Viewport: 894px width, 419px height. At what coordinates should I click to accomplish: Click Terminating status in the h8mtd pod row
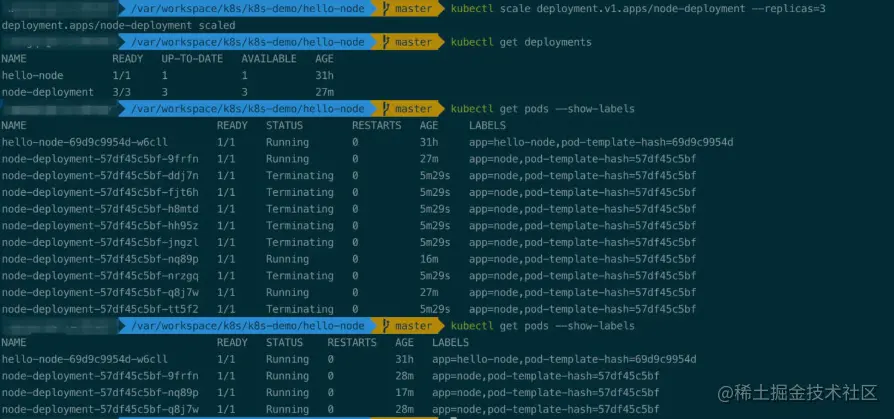[299, 209]
